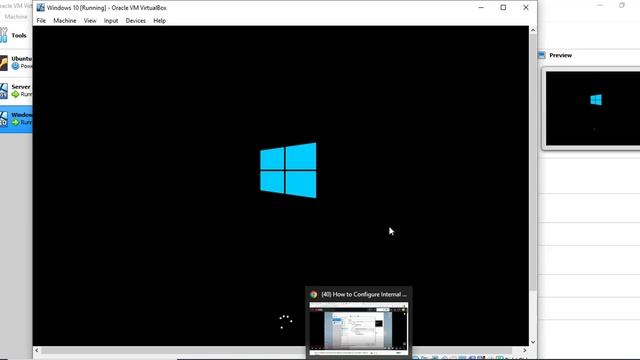
Task: Maximize the Windows 10 VM window
Action: pyautogui.click(x=503, y=7)
